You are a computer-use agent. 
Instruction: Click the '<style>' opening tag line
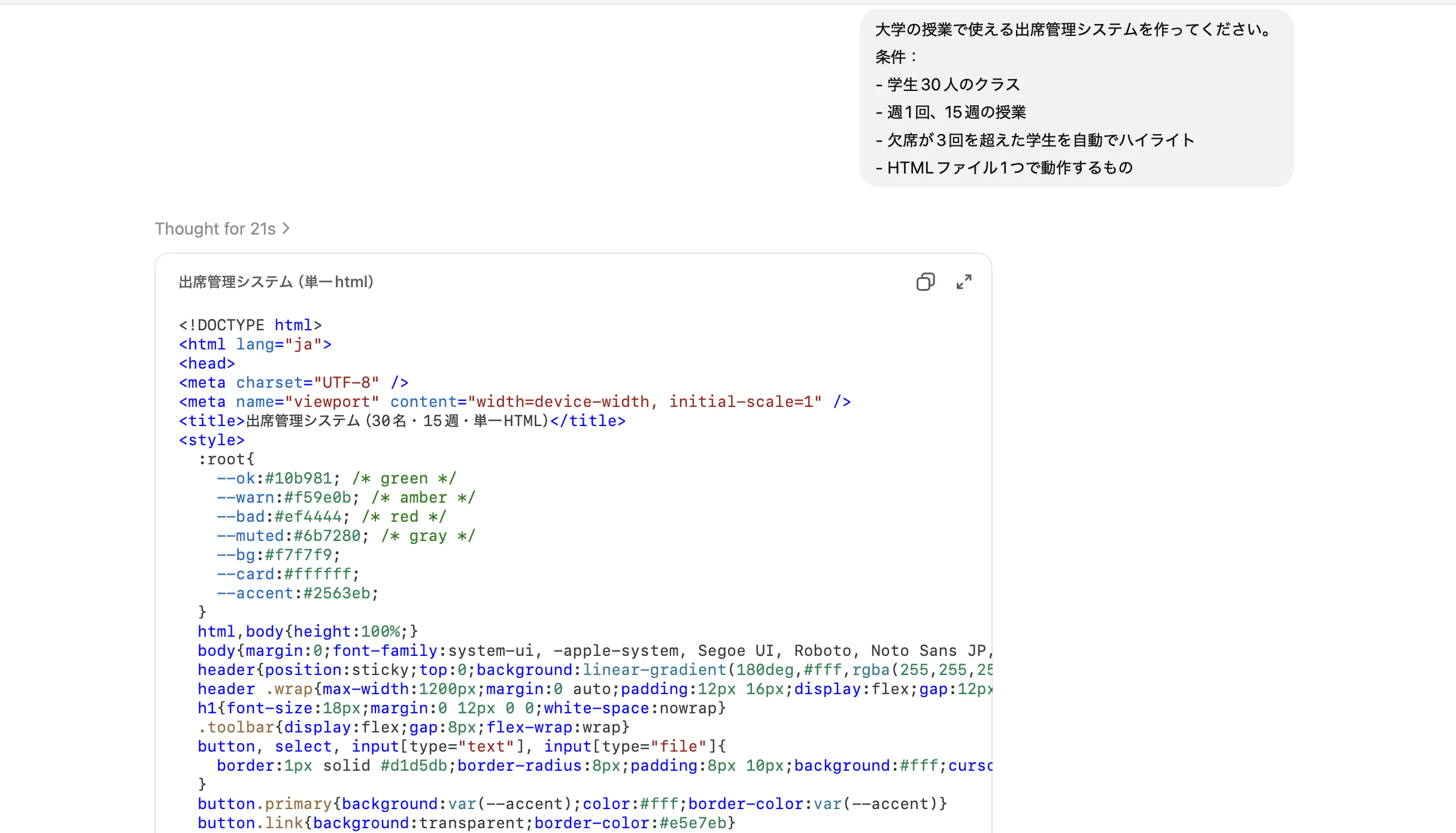pyautogui.click(x=212, y=440)
